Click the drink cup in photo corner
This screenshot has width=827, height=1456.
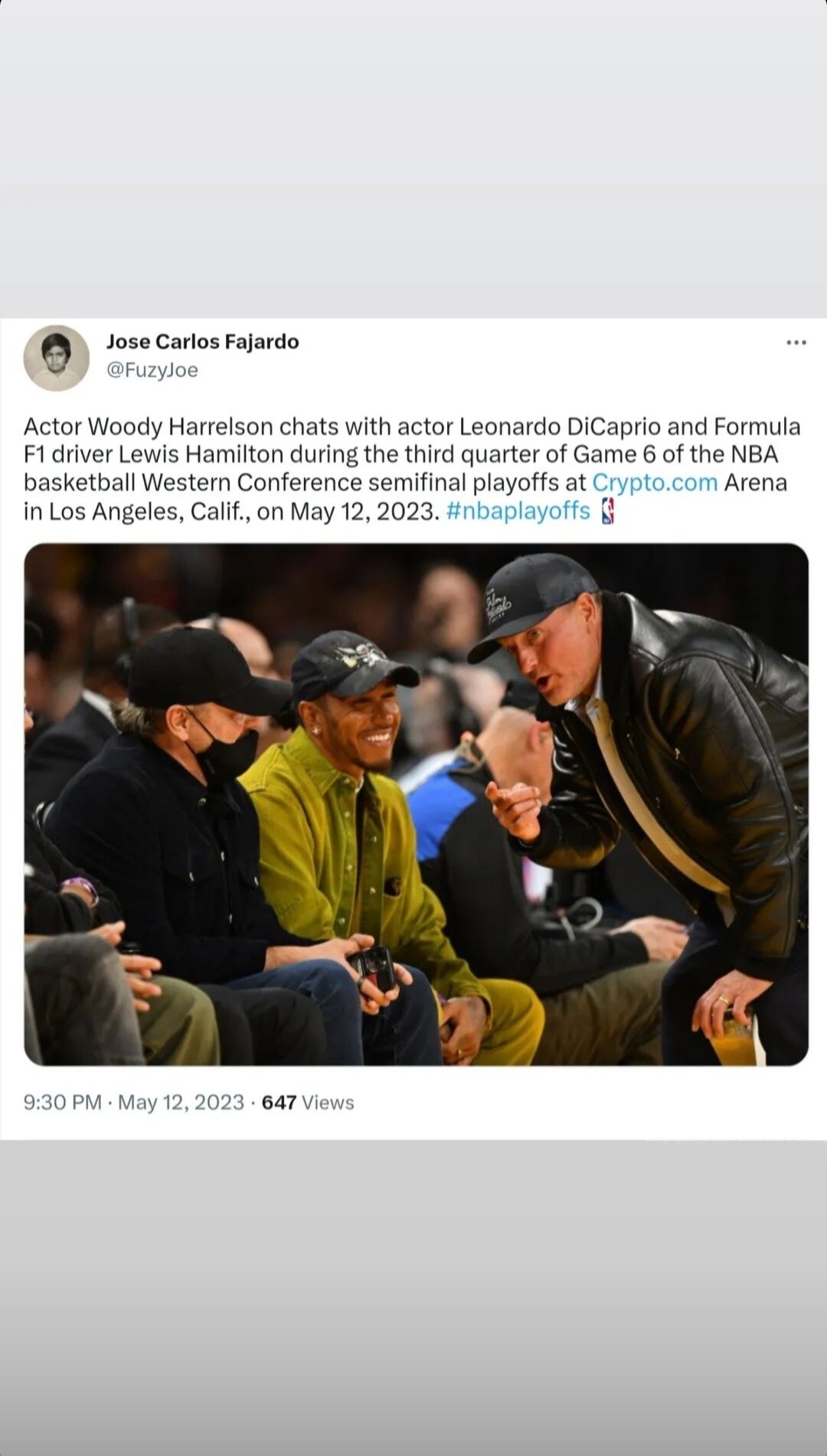[x=734, y=1042]
